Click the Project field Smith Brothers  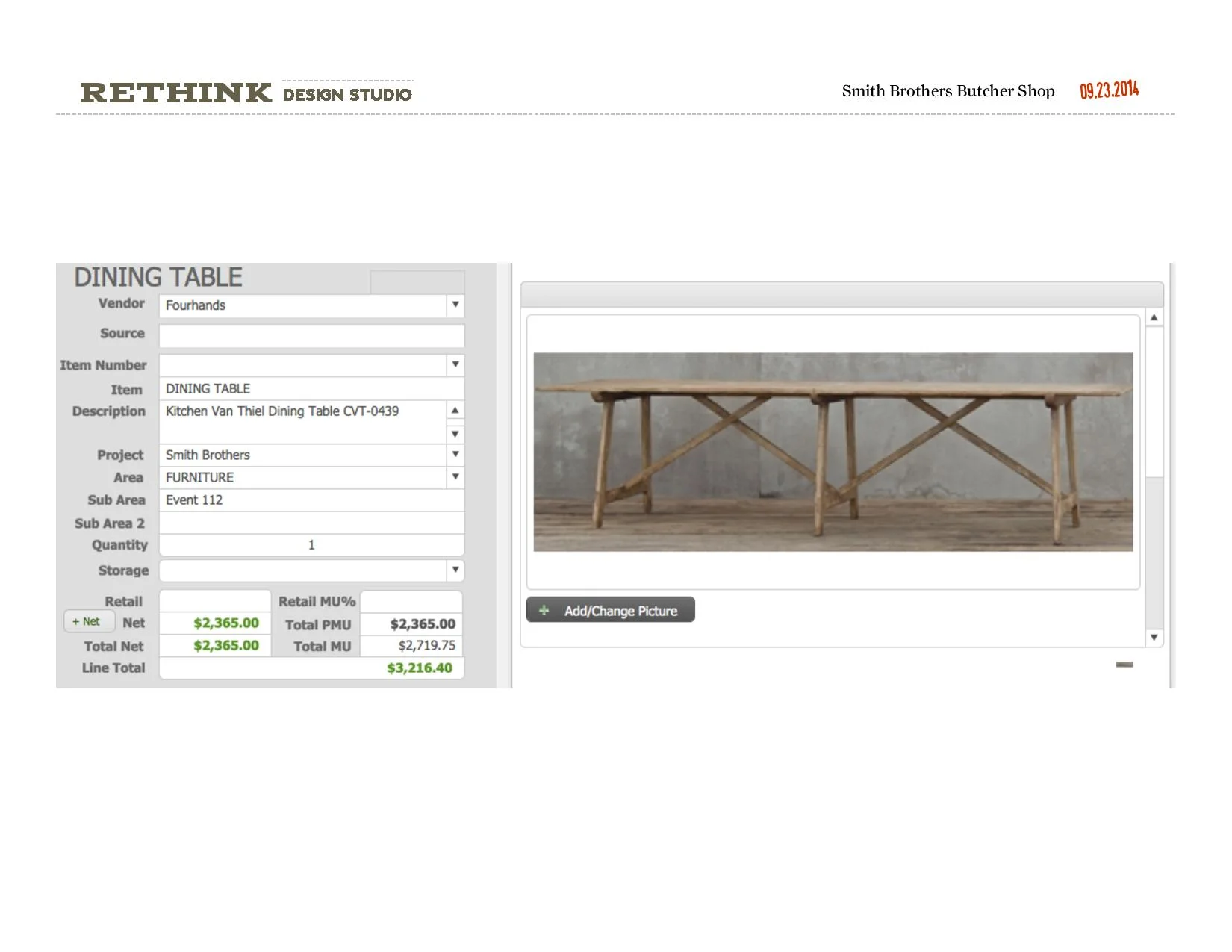(x=303, y=455)
